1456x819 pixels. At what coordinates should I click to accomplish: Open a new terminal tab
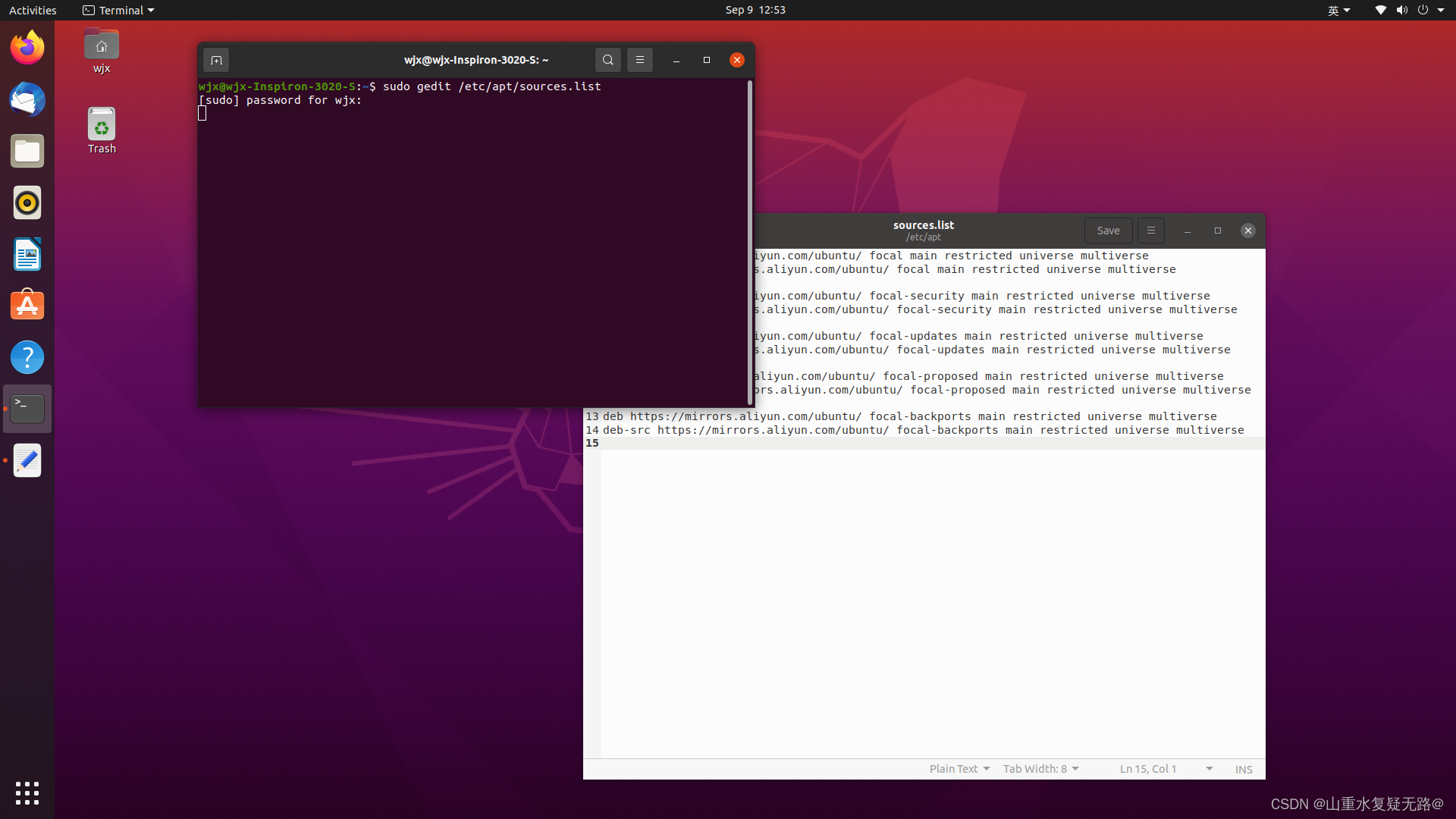(217, 60)
